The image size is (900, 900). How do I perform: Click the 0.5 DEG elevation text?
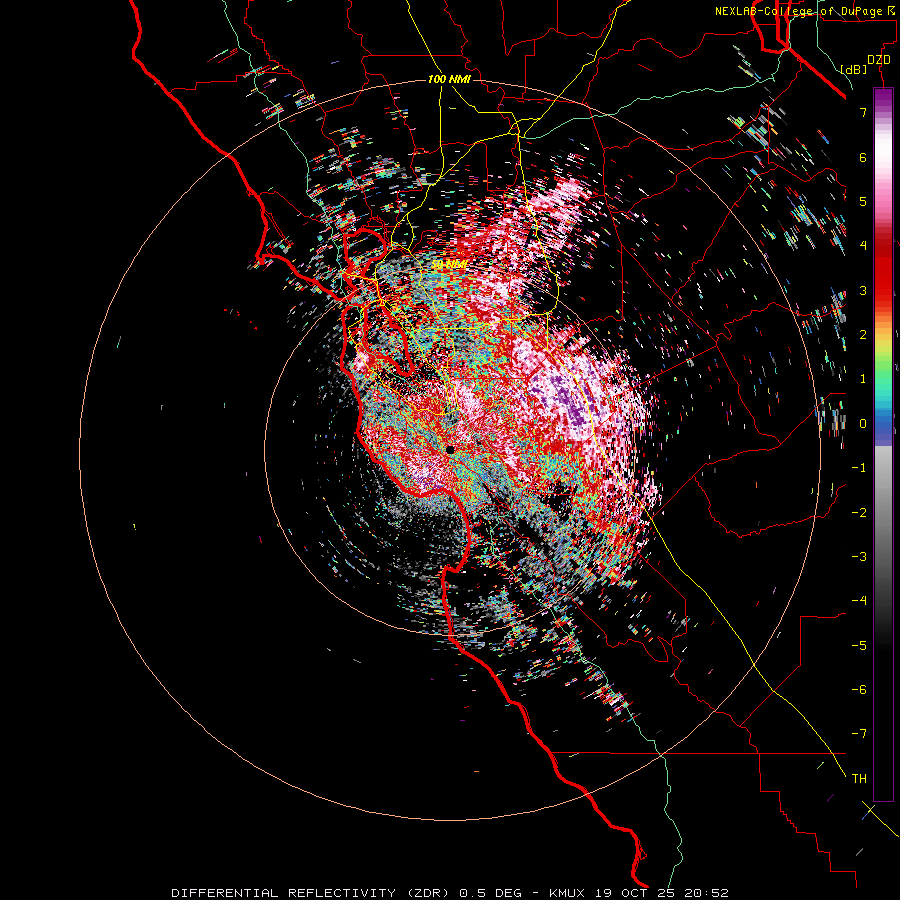[490, 893]
